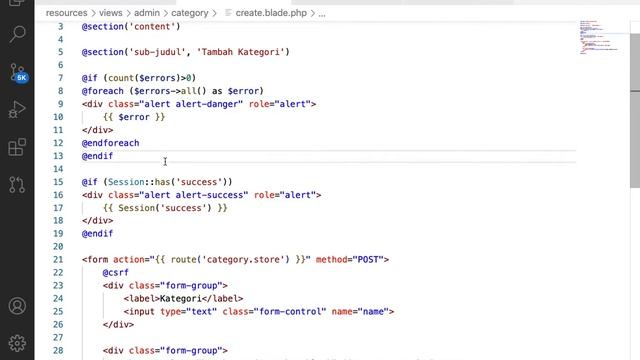640x360 pixels.
Task: Open the Search view in activity bar
Action: click(x=17, y=34)
